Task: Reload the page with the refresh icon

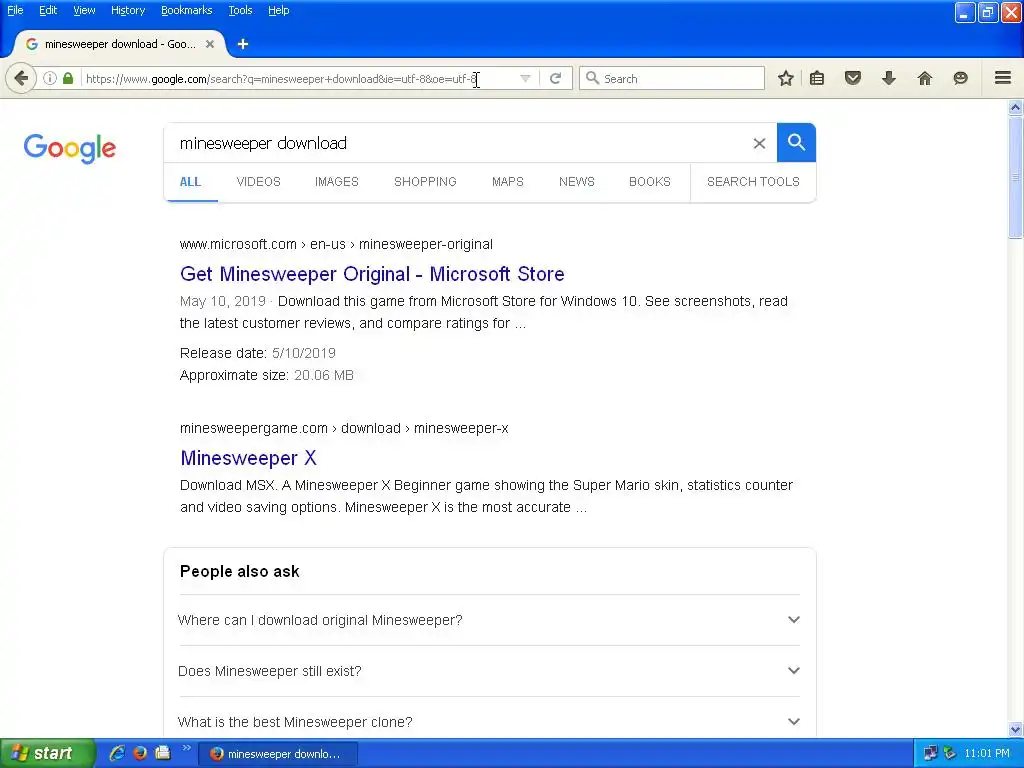Action: [x=555, y=78]
